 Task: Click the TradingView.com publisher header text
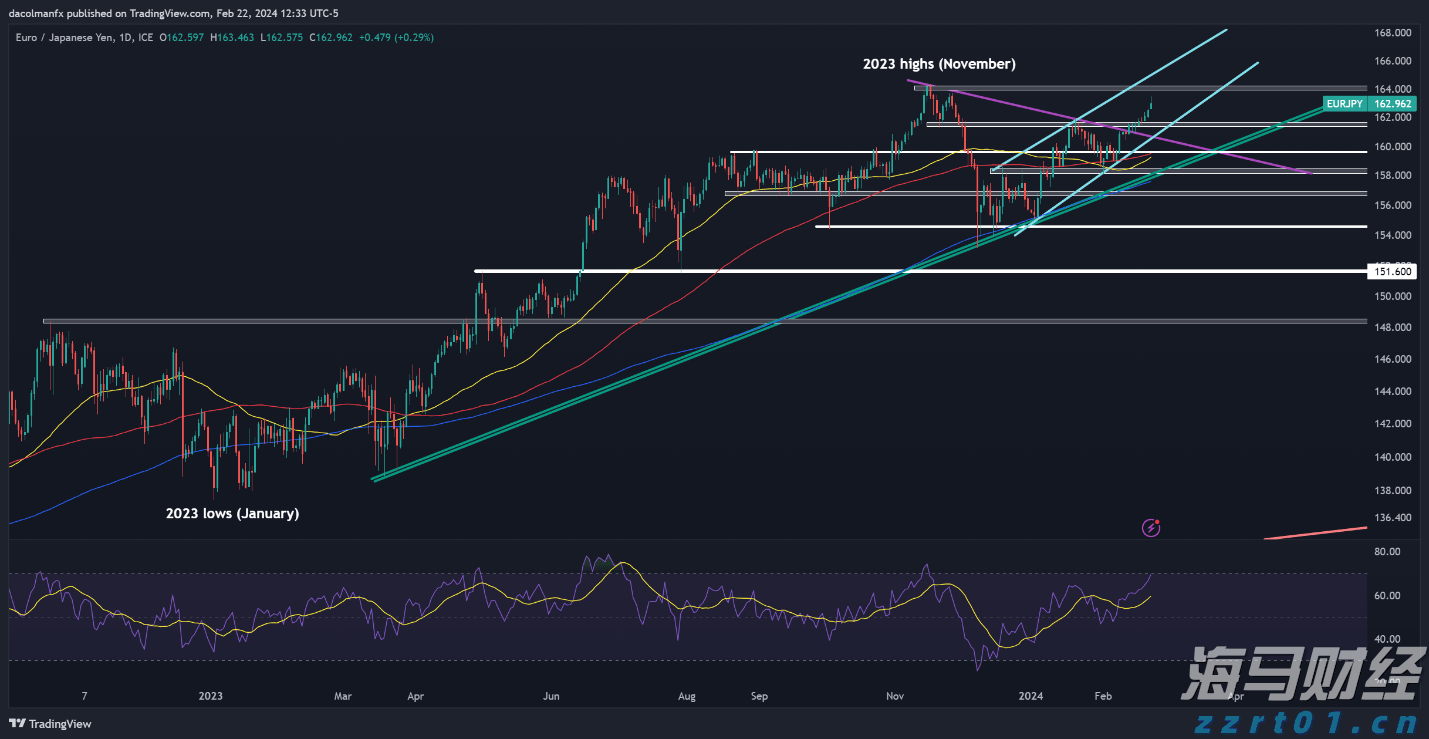point(180,13)
